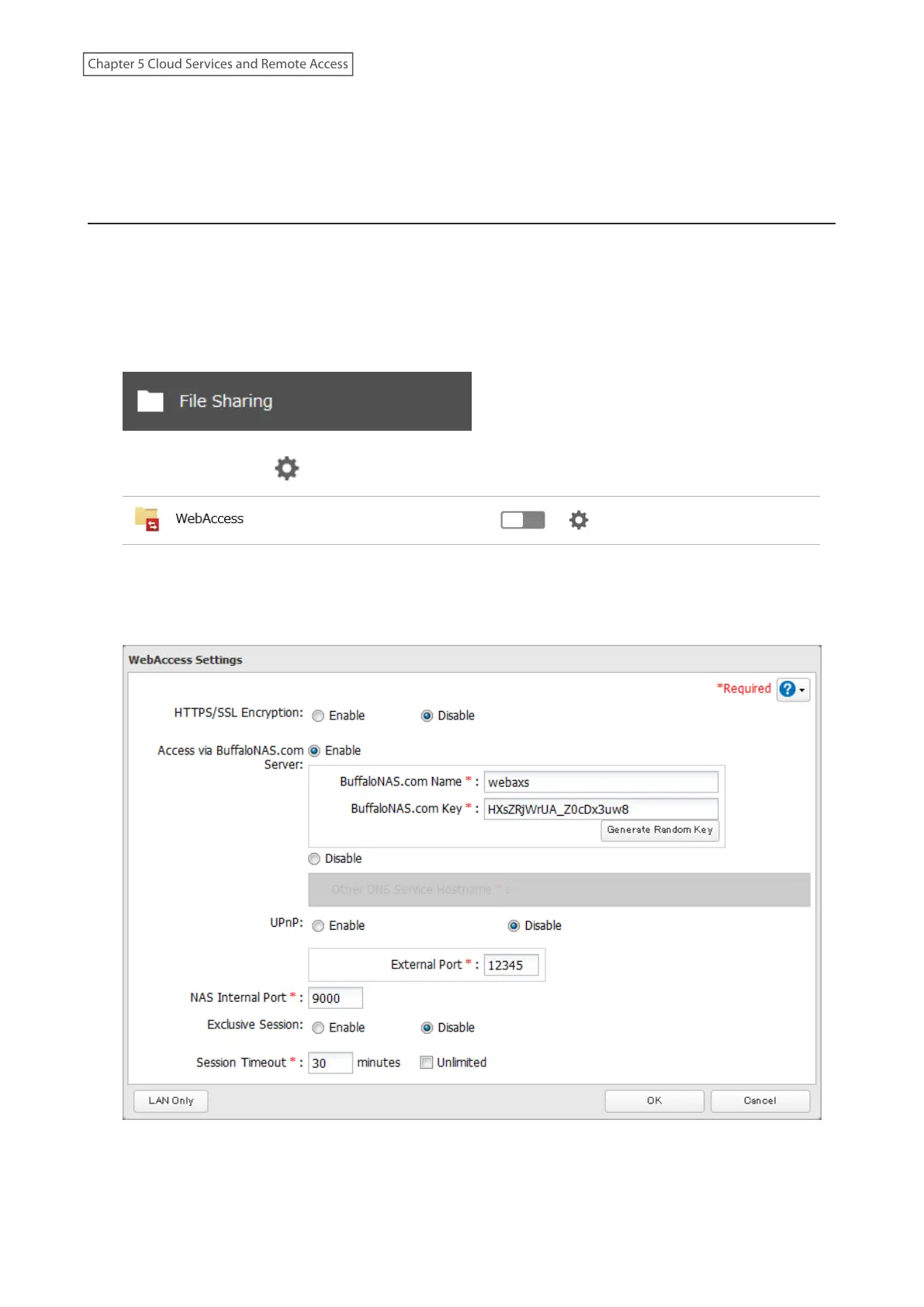Disable HTTPS/SSL Encryption
This screenshot has height=1307, width=924.
pyautogui.click(x=427, y=716)
